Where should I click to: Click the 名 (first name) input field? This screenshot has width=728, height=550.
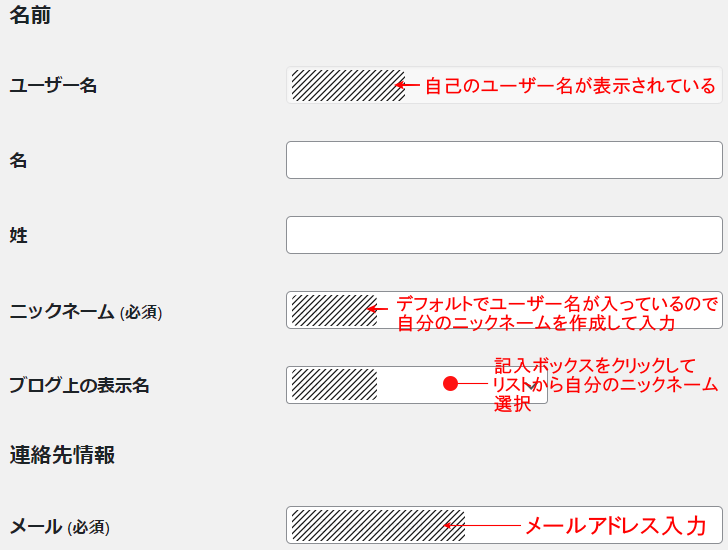[x=503, y=160]
